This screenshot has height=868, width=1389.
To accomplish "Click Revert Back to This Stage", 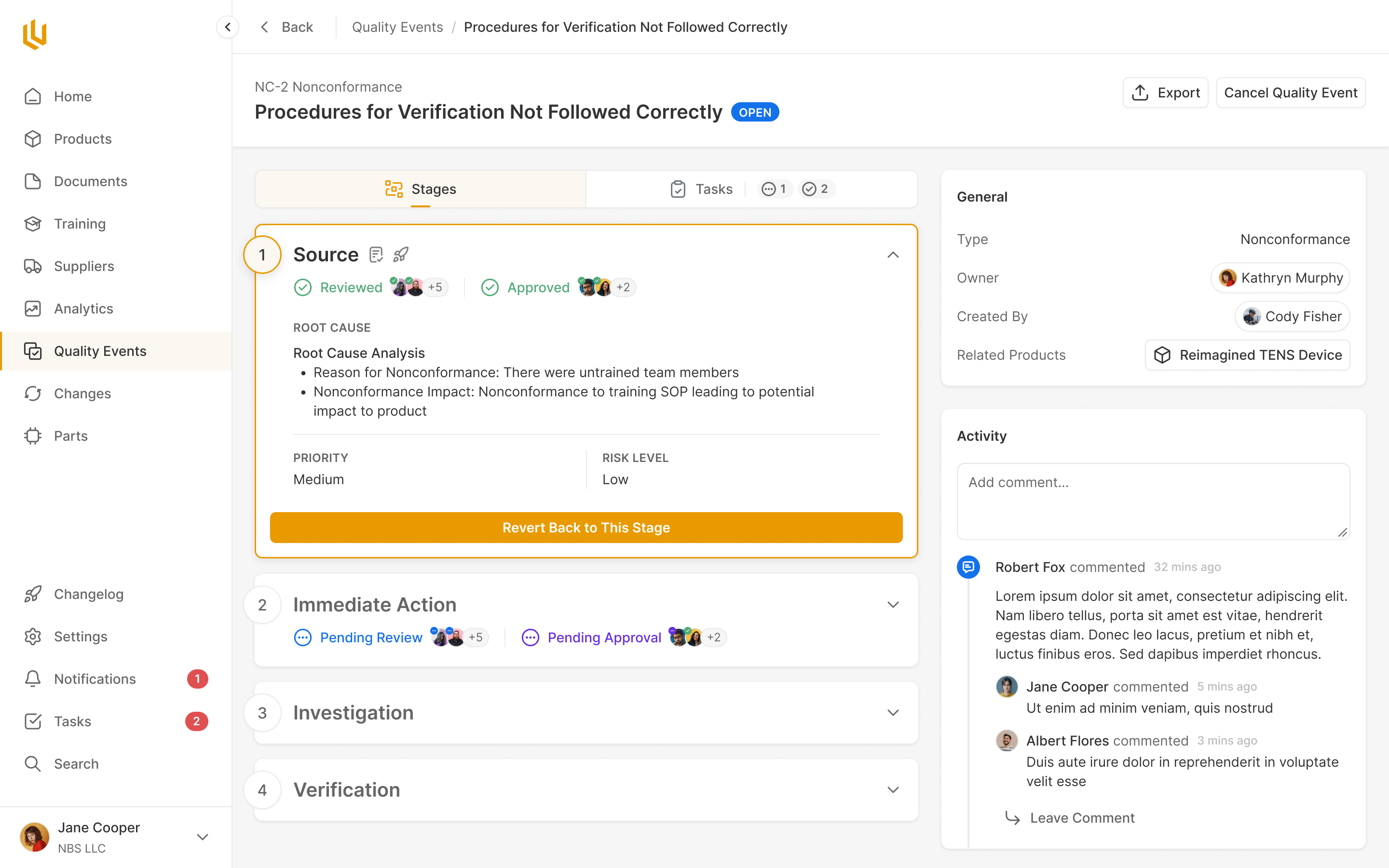I will pyautogui.click(x=586, y=527).
